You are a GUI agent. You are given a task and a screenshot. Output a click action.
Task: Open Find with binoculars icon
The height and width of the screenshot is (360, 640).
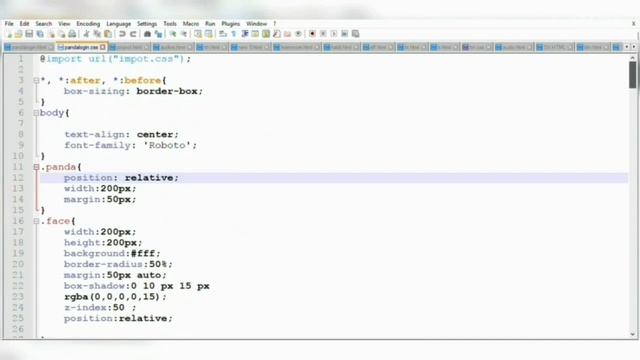pos(147,34)
